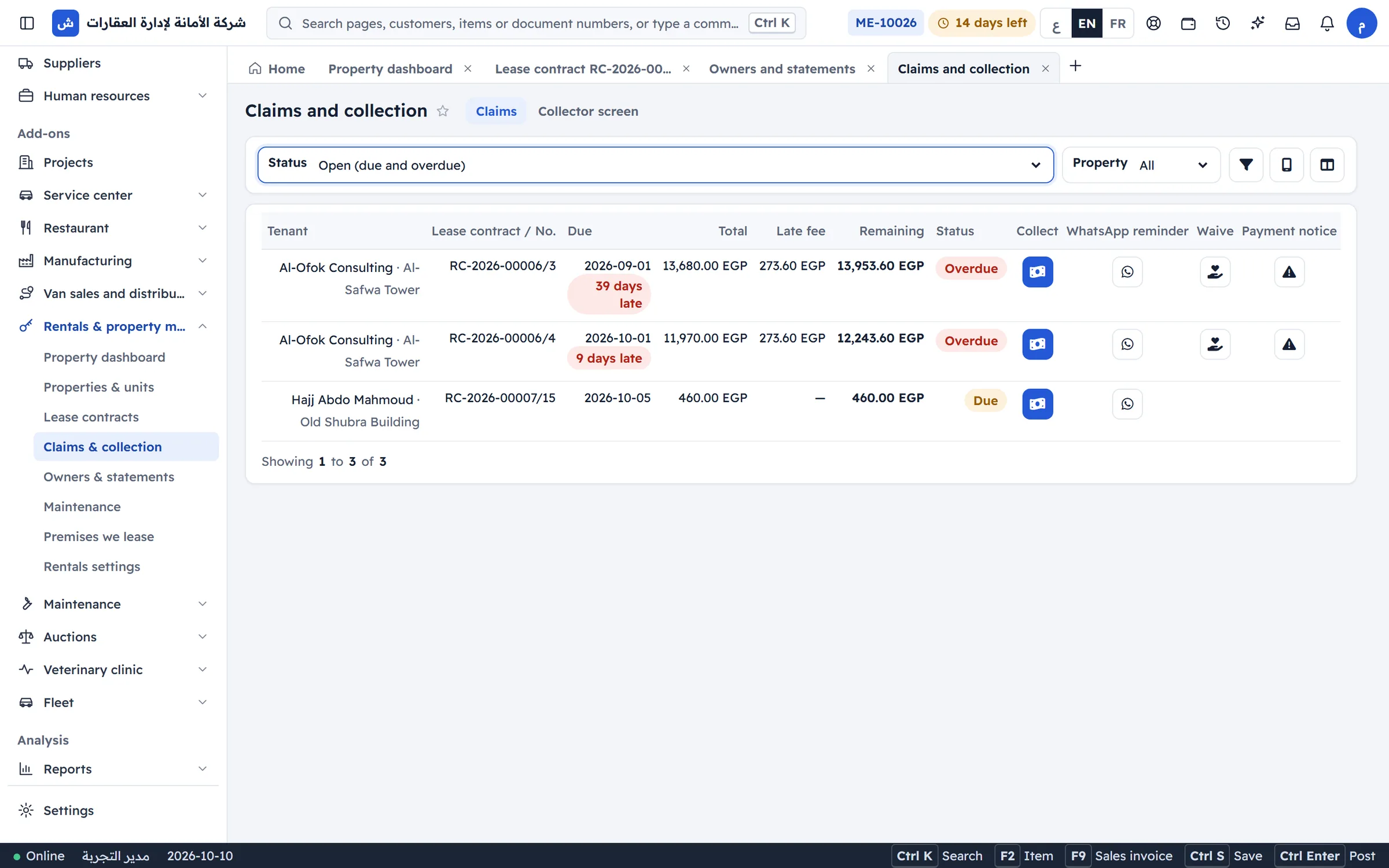Switch language to Arabic ع
The height and width of the screenshot is (868, 1389).
[1056, 23]
